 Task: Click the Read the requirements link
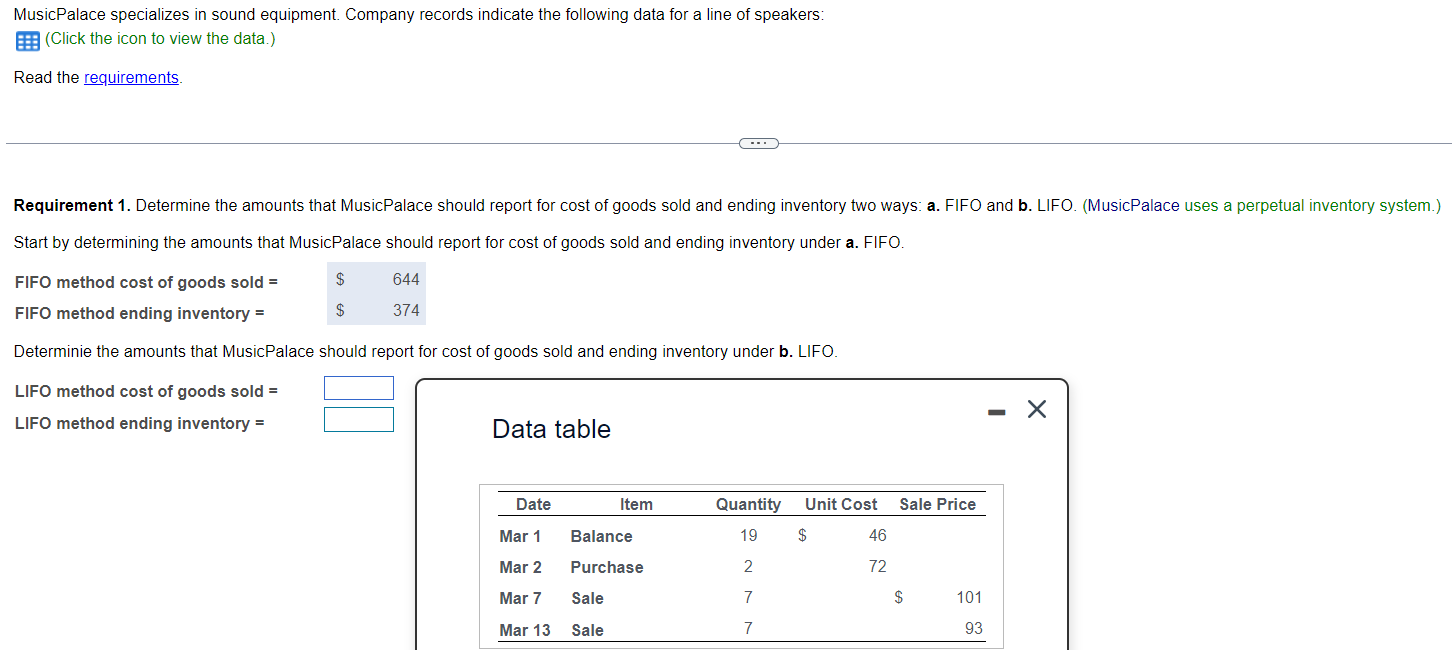(x=131, y=77)
